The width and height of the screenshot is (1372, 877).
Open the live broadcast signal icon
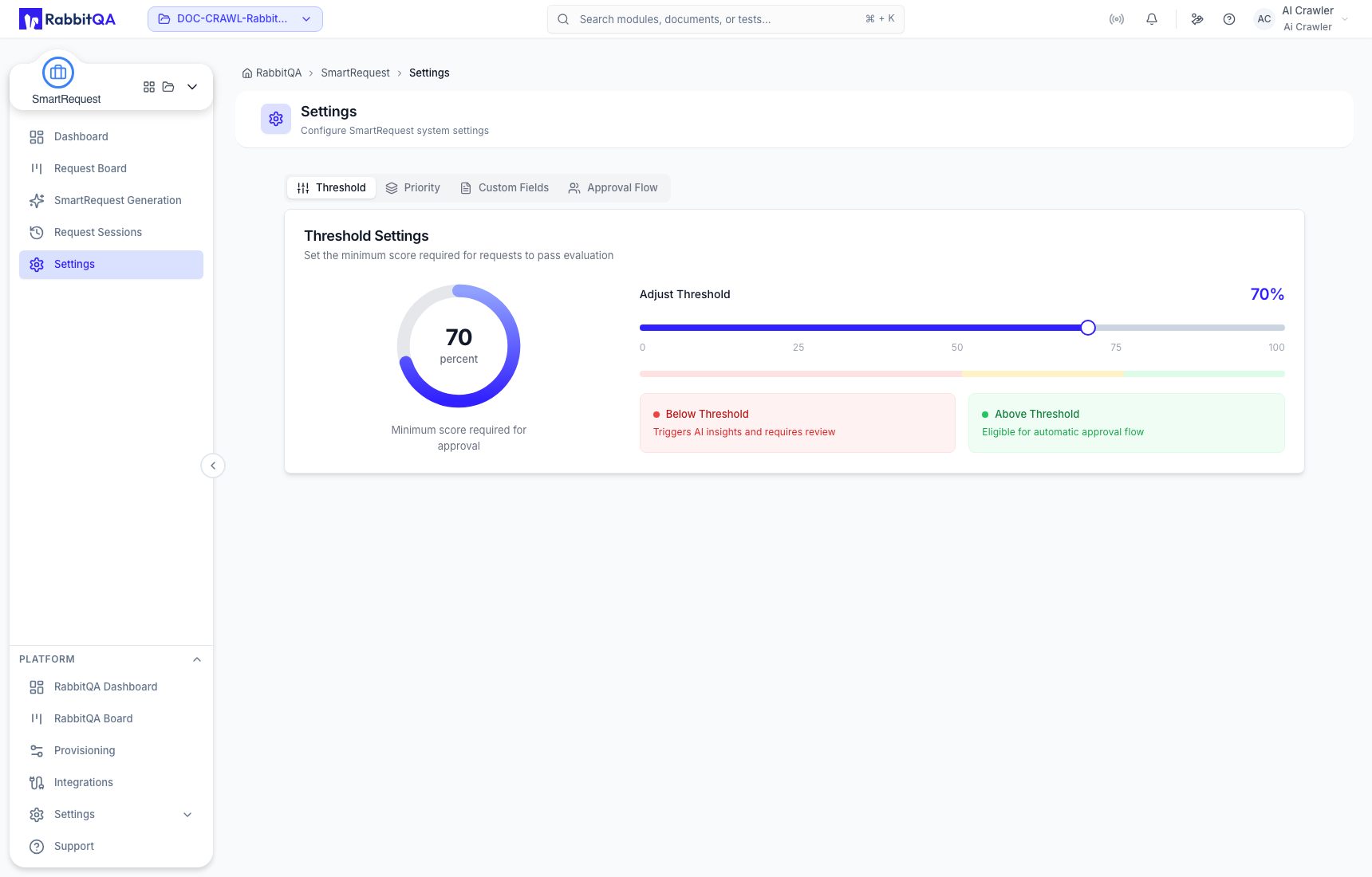(x=1117, y=19)
